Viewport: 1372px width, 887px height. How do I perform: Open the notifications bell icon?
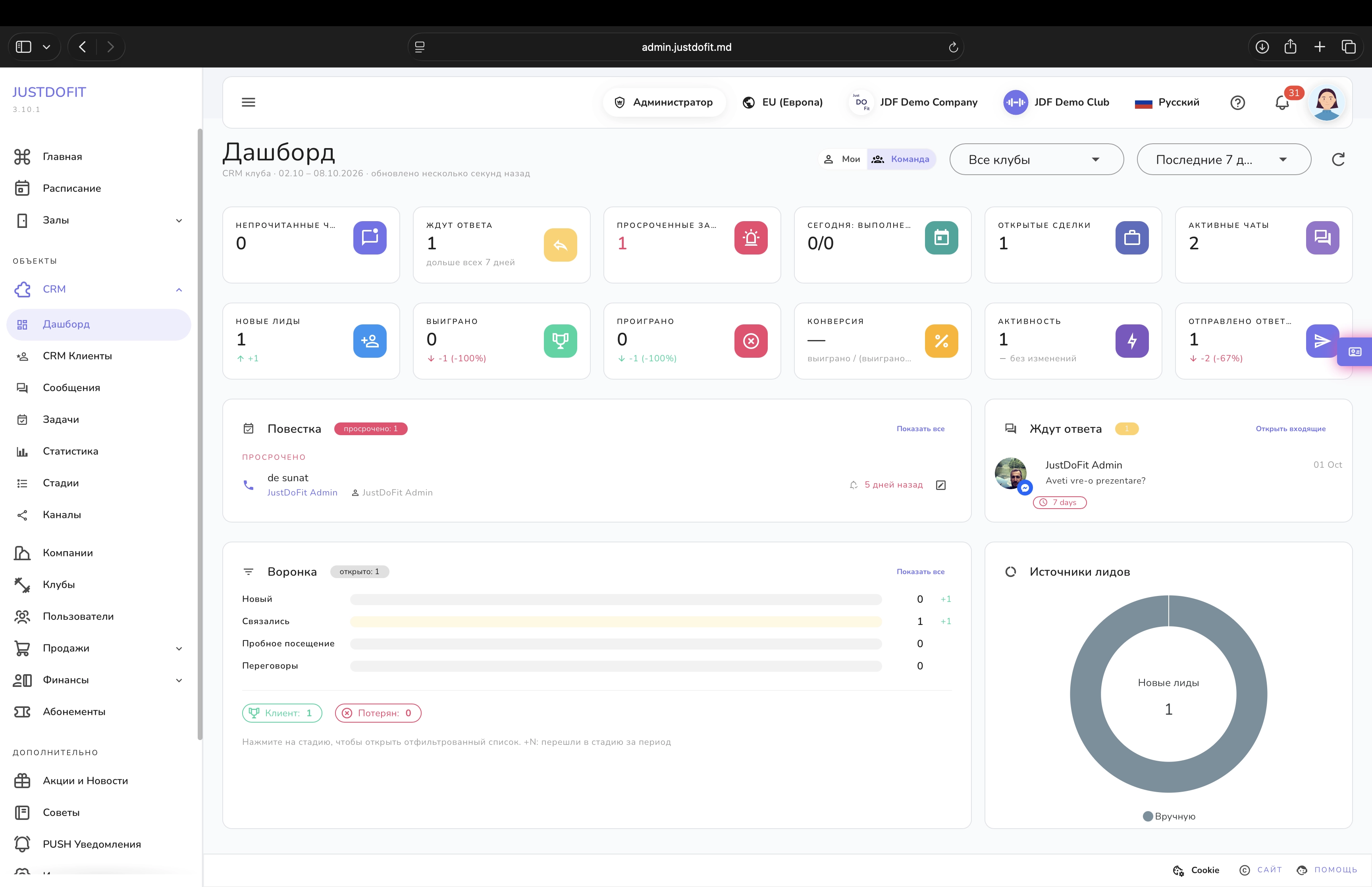point(1281,102)
